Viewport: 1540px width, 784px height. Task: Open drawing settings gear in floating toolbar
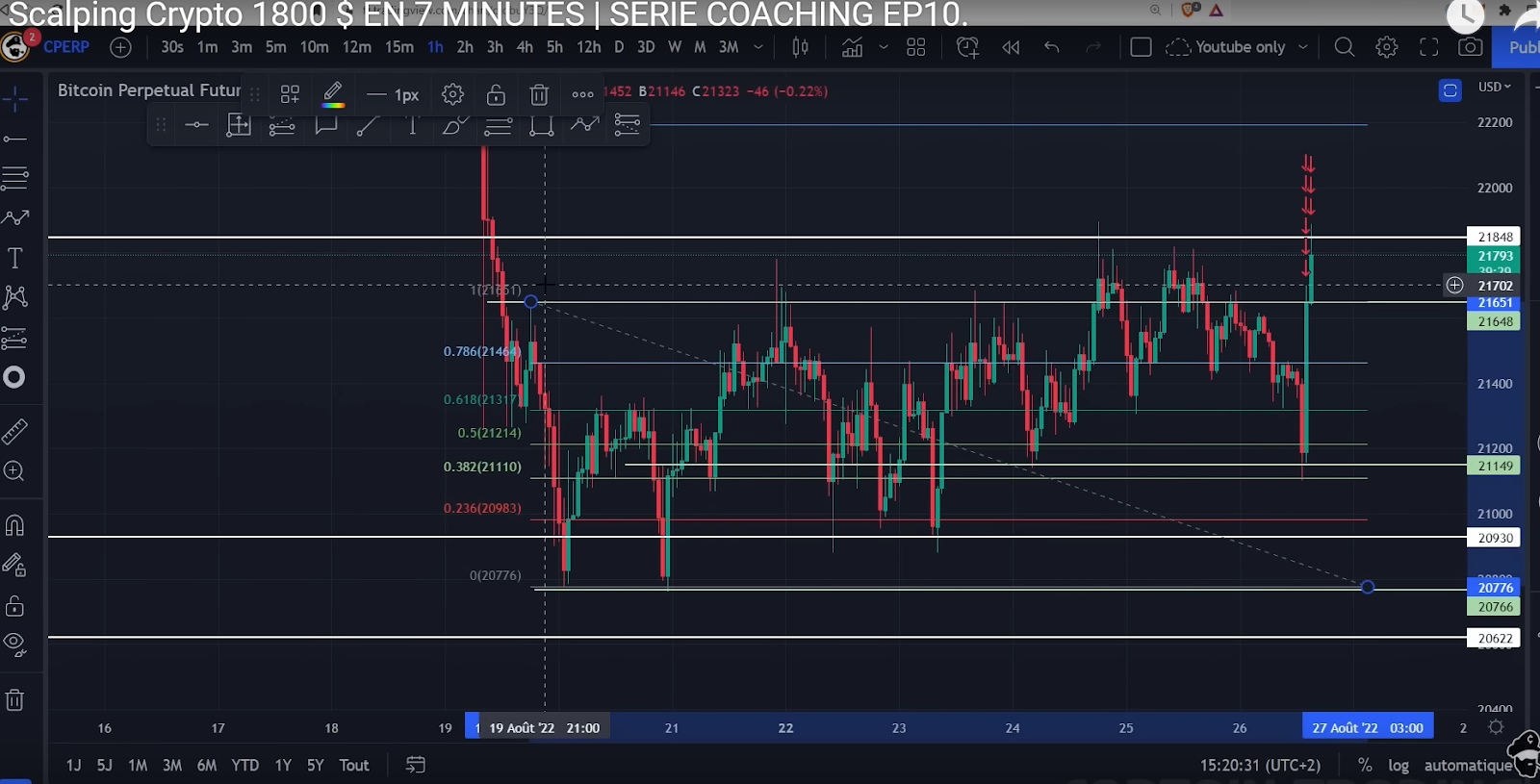[x=452, y=94]
